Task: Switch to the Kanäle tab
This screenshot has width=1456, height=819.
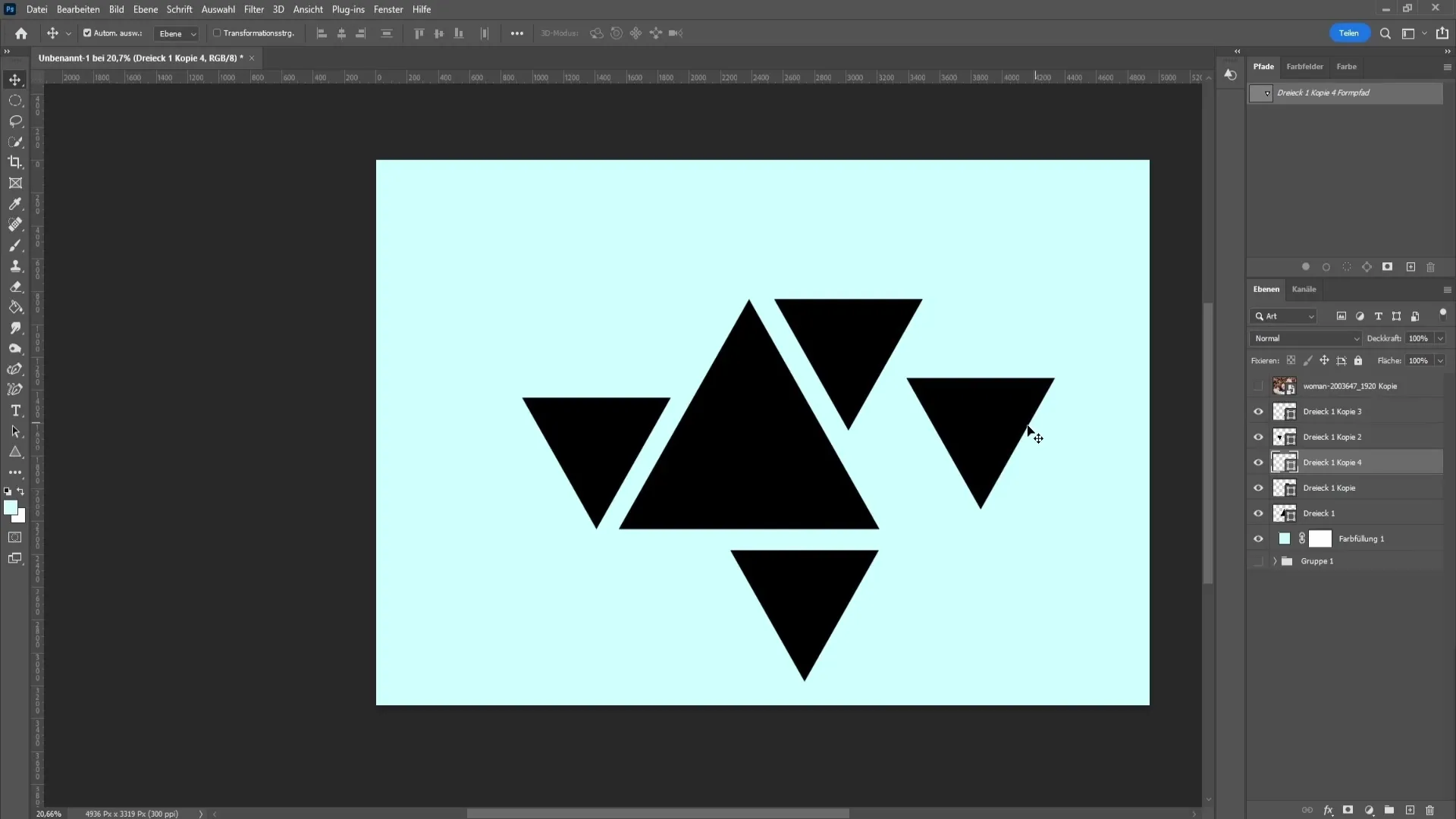Action: coord(1304,289)
